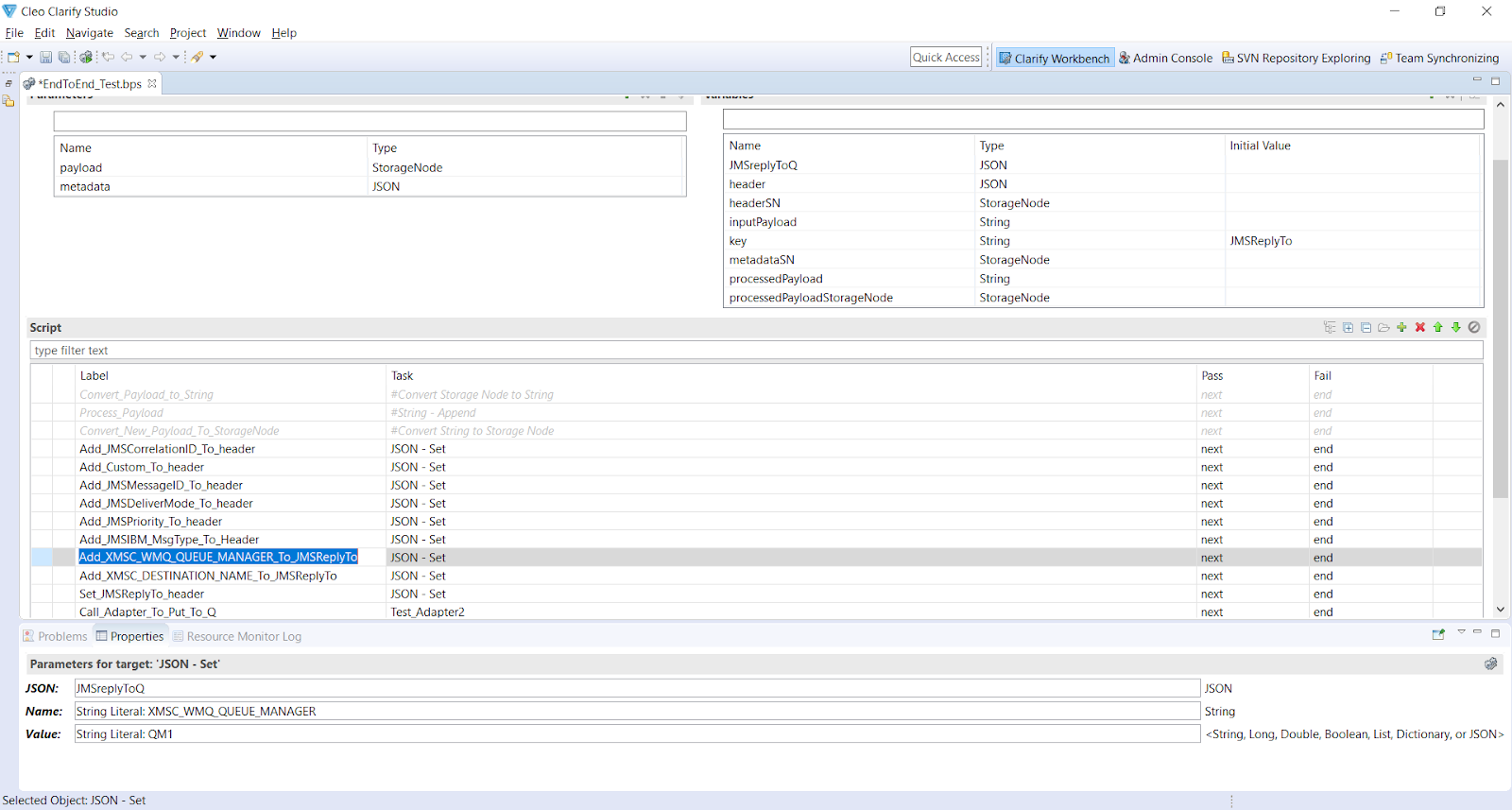Run the business process with gear-play icon
Image resolution: width=1512 pixels, height=810 pixels.
coord(86,57)
